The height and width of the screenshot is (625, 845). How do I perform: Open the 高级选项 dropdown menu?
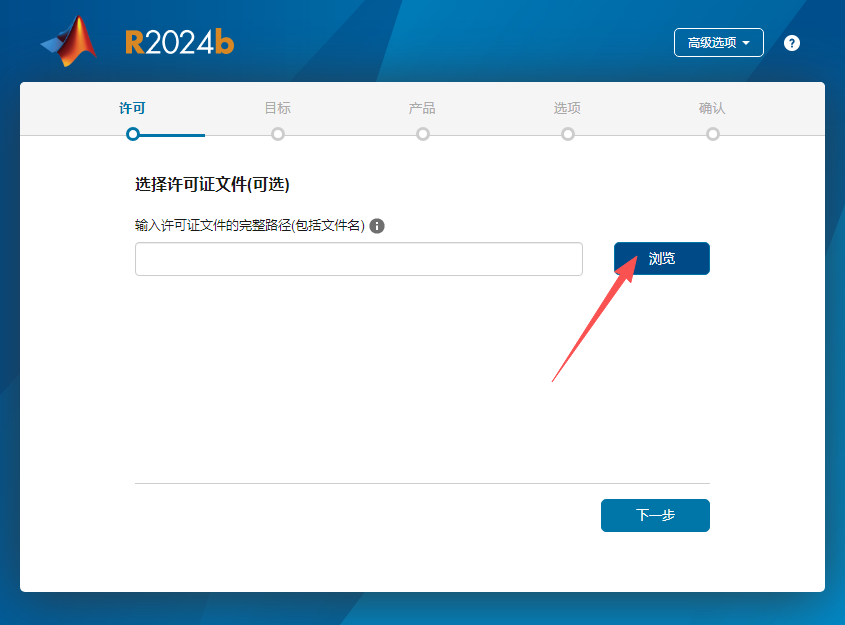coord(718,42)
